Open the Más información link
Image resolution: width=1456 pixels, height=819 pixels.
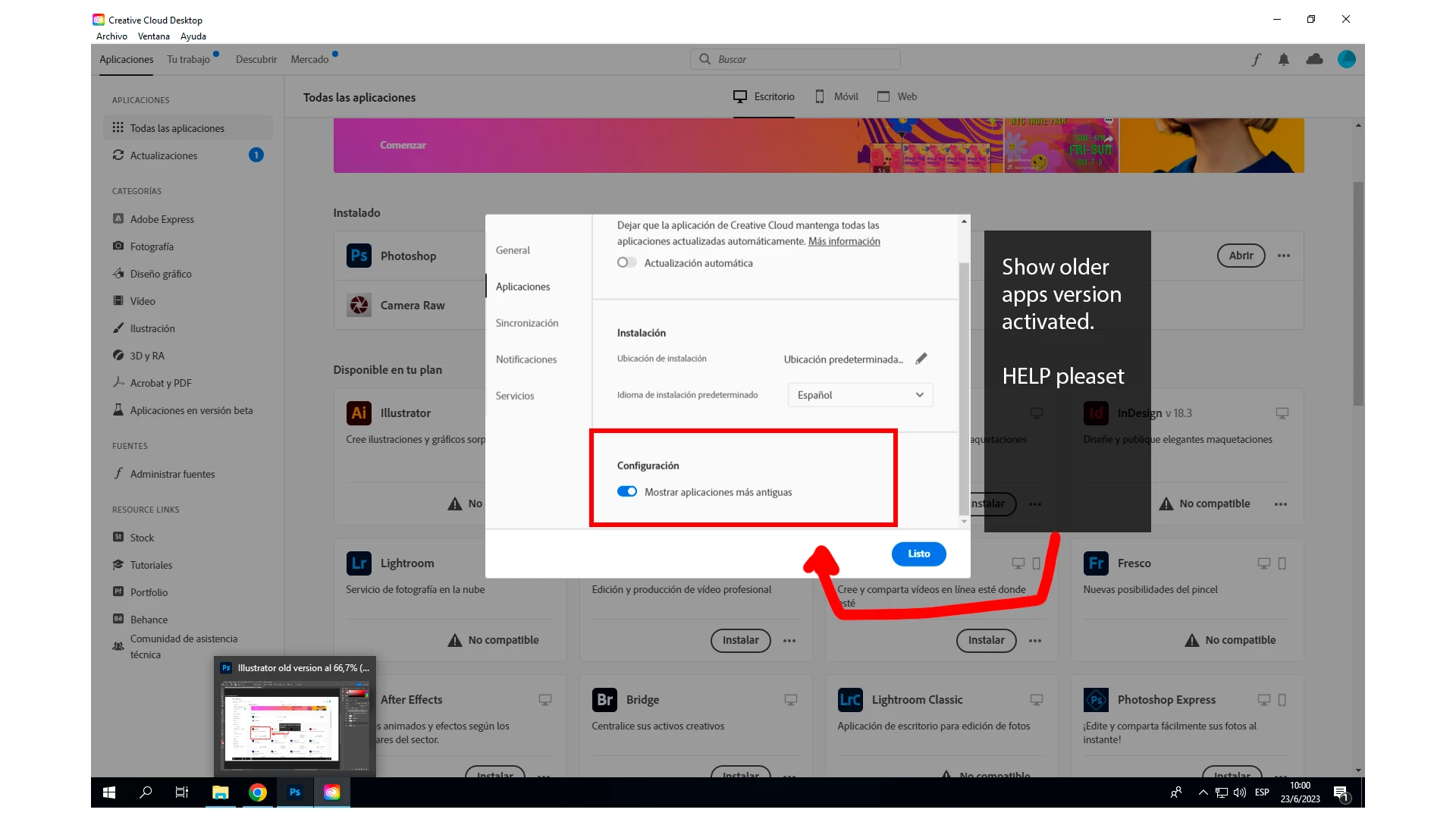(843, 241)
